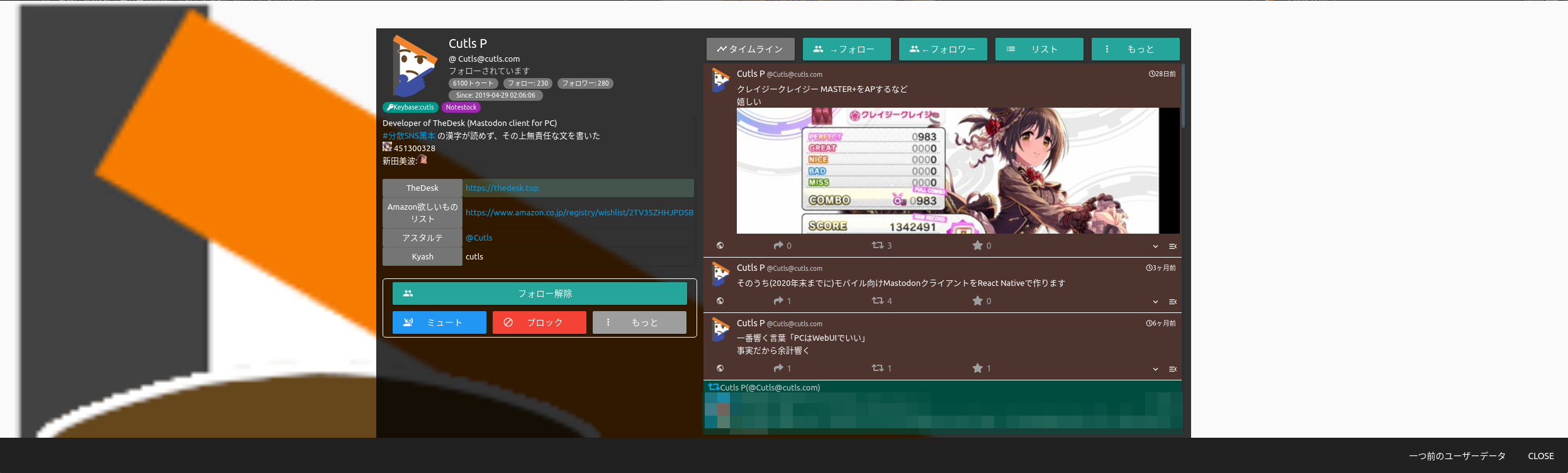Boost the PCはWebUIでいい post
The width and height of the screenshot is (1568, 473).
(x=878, y=368)
